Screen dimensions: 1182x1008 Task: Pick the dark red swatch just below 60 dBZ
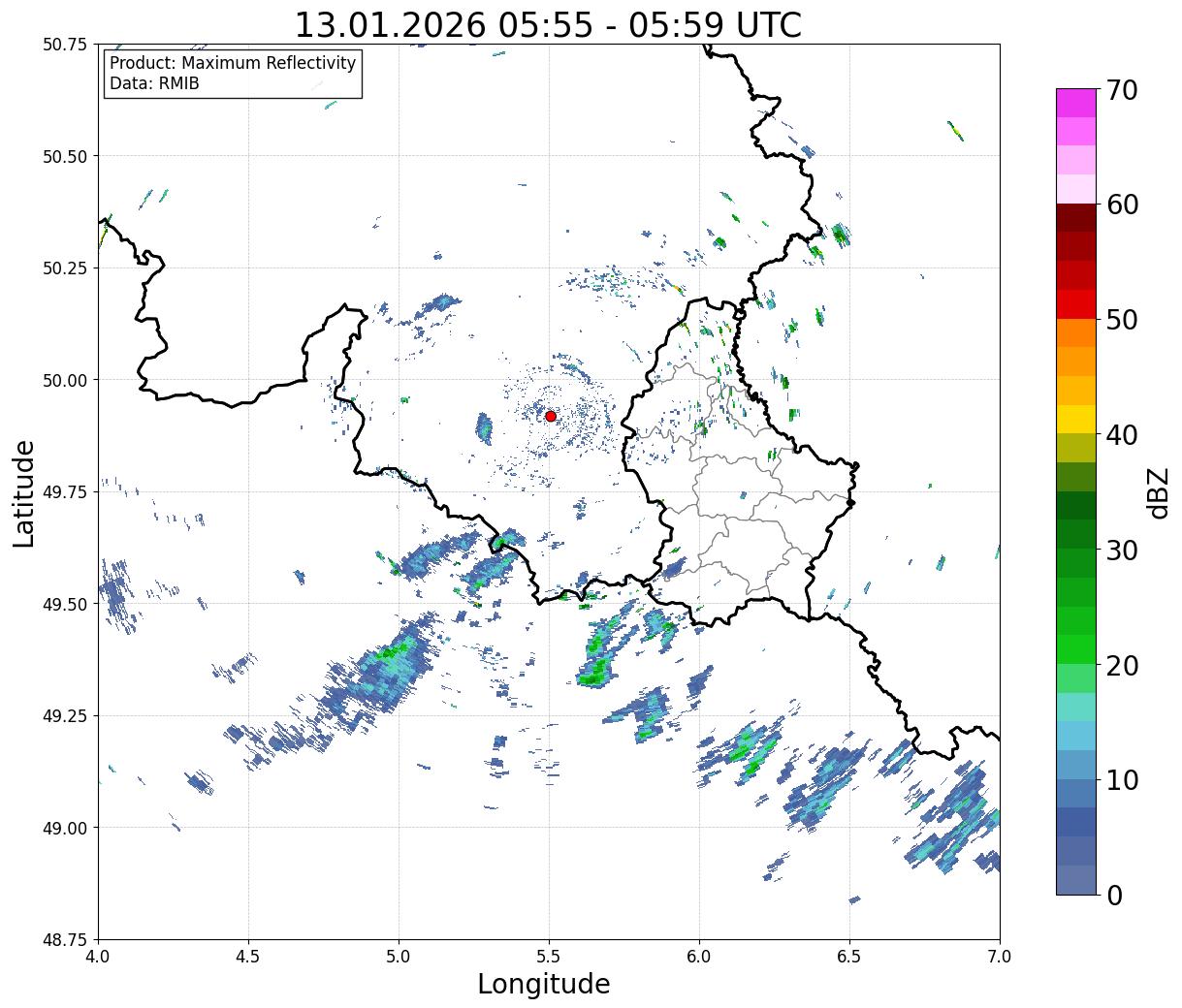click(x=1076, y=217)
